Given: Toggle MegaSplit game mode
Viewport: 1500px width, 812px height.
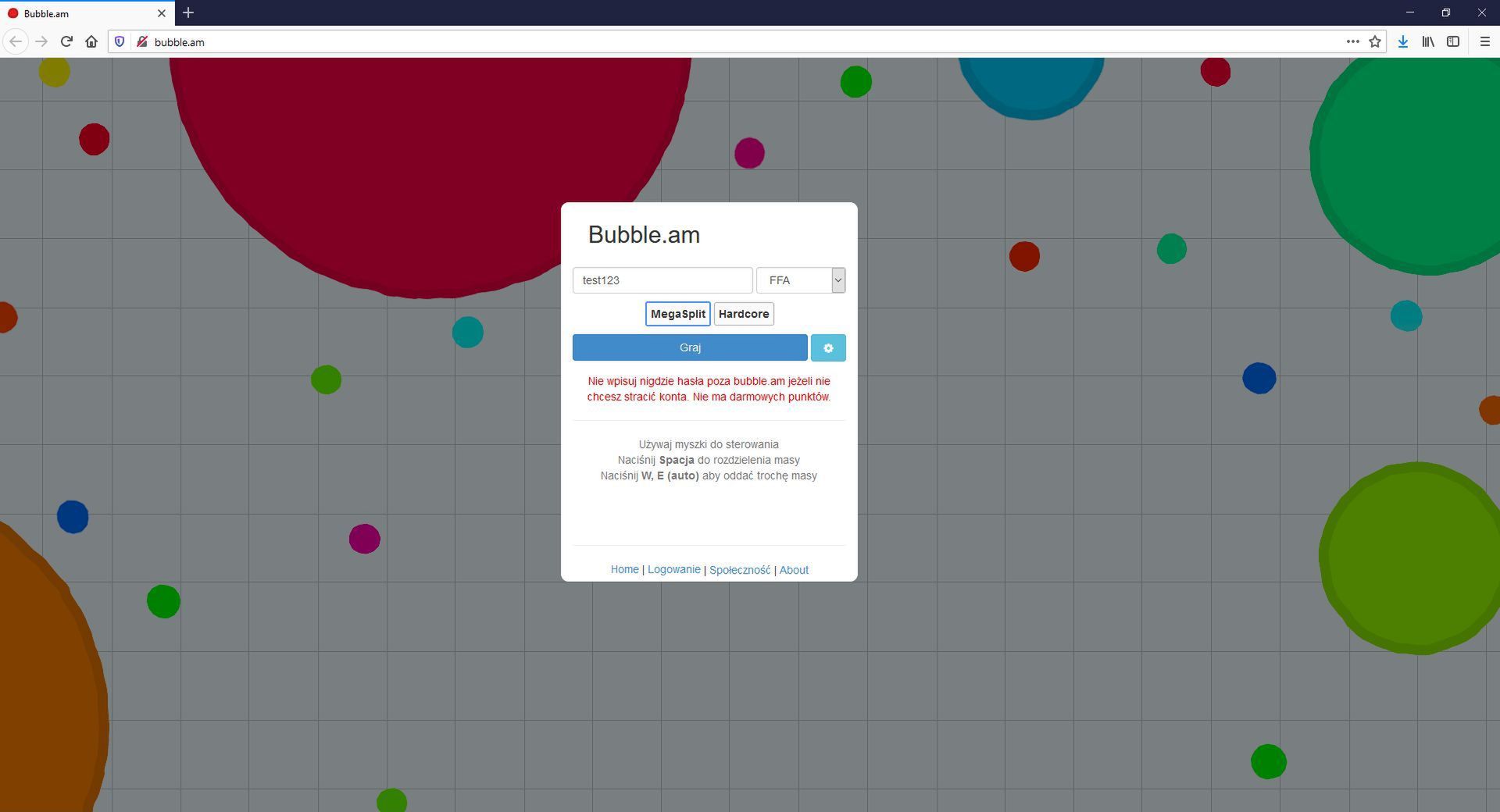Looking at the screenshot, I should [677, 314].
